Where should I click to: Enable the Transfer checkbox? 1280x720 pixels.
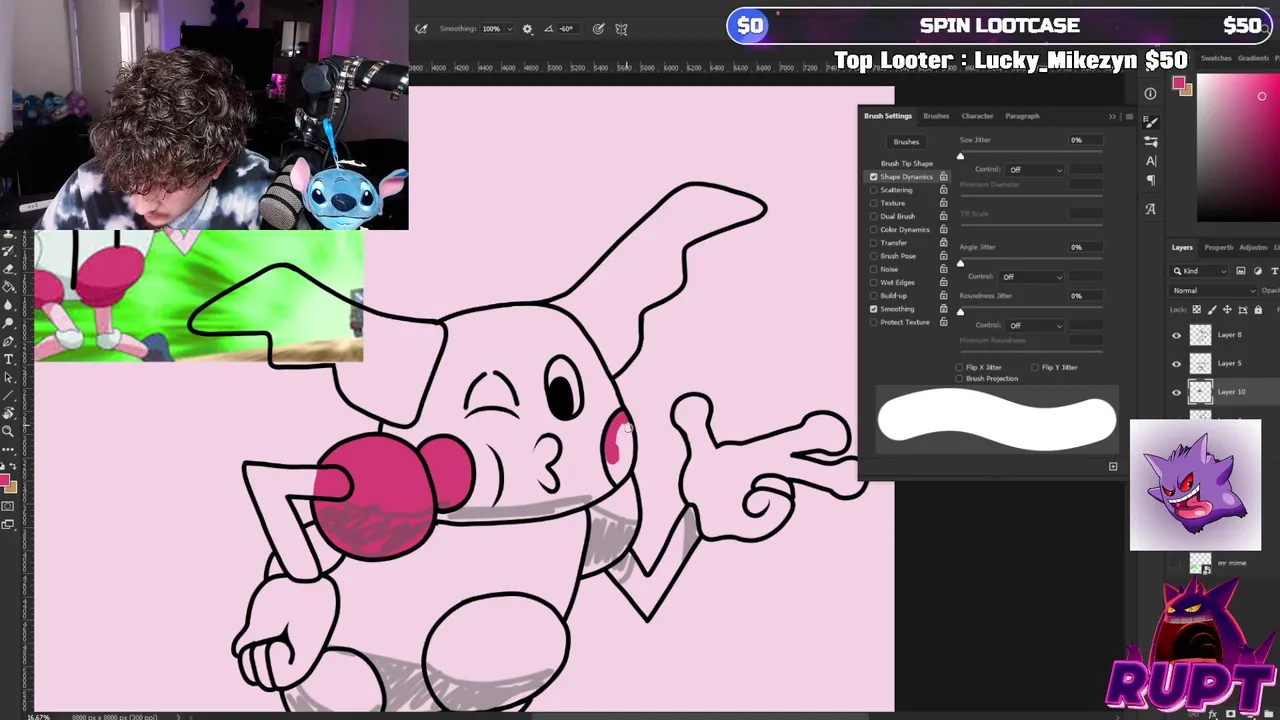[x=874, y=242]
